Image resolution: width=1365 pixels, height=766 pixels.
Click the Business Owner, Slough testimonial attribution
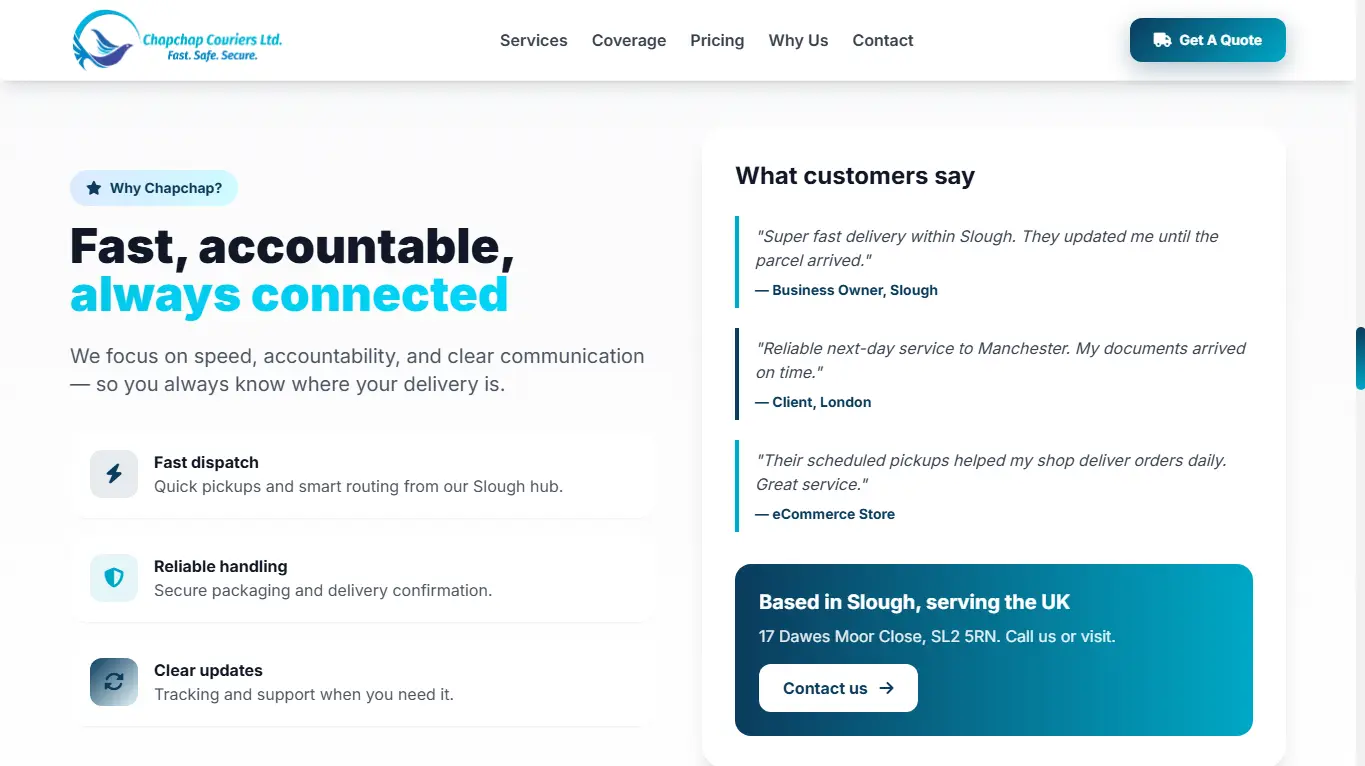click(846, 290)
